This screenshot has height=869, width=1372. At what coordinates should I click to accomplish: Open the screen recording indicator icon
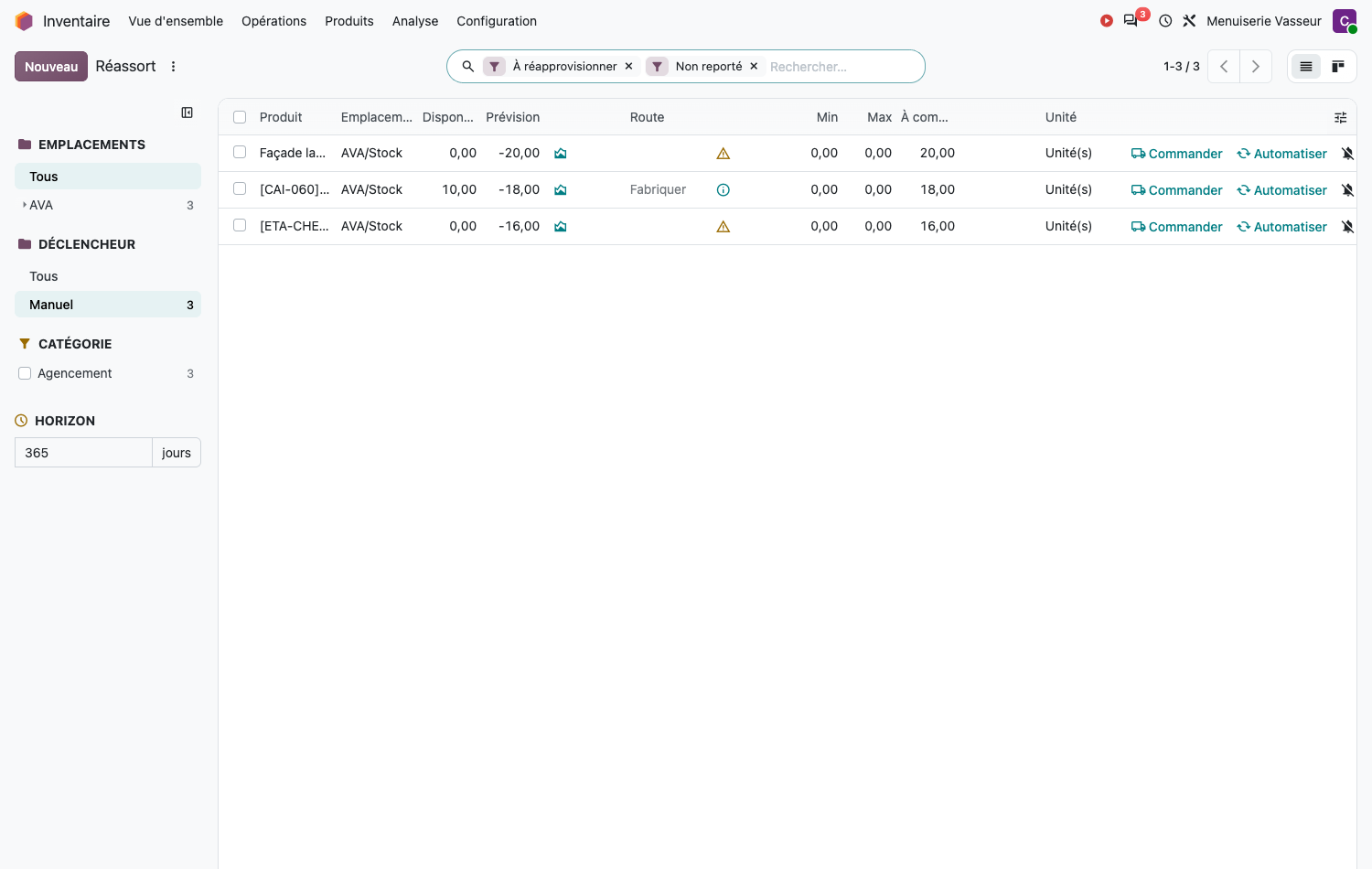[1107, 21]
